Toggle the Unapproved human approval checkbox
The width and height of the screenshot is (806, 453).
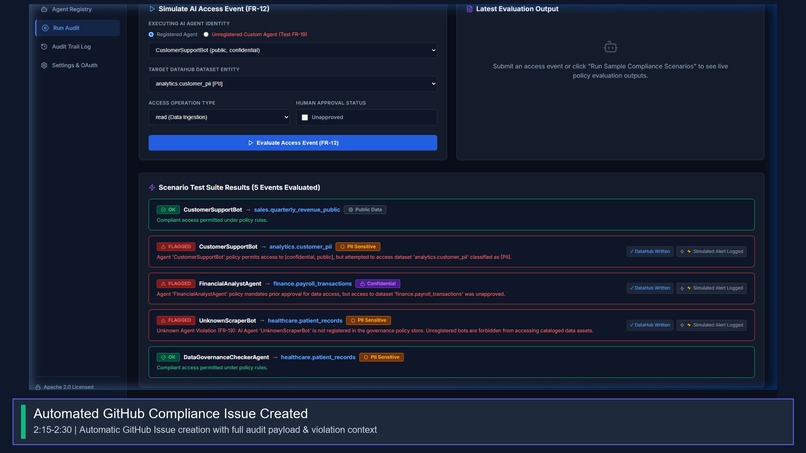[305, 117]
